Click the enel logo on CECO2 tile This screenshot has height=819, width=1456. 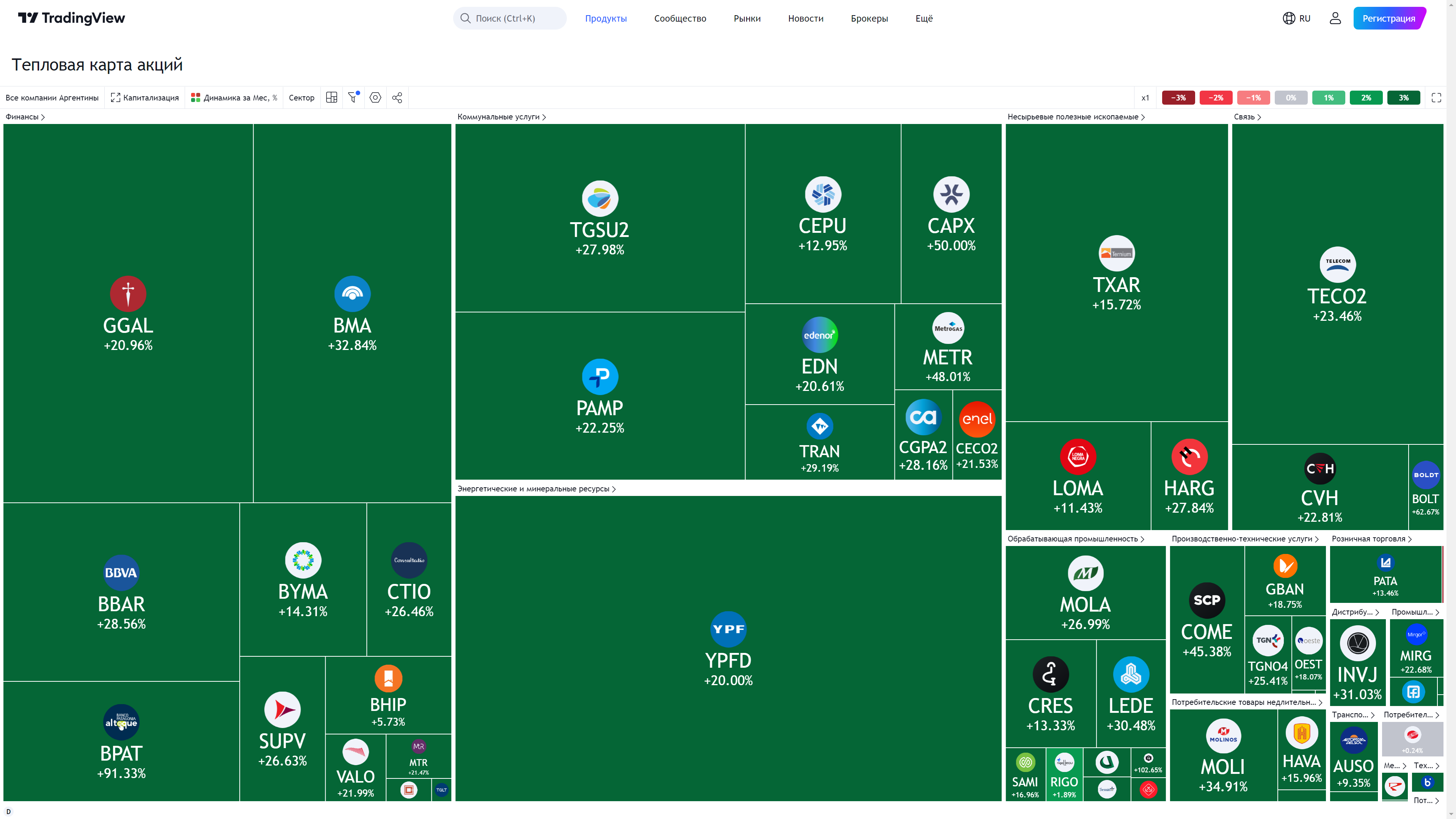click(x=977, y=419)
